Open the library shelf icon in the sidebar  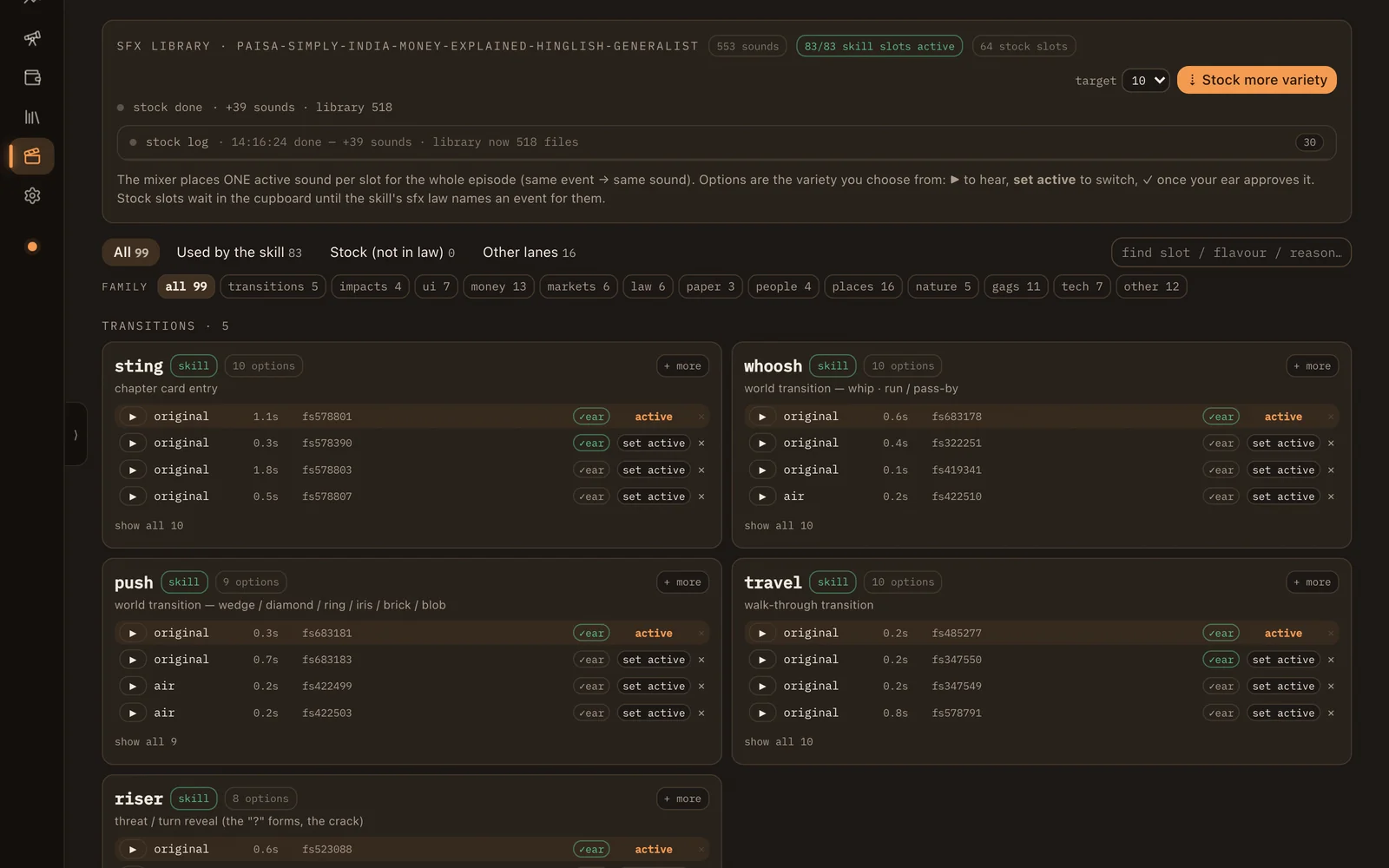pyautogui.click(x=32, y=117)
